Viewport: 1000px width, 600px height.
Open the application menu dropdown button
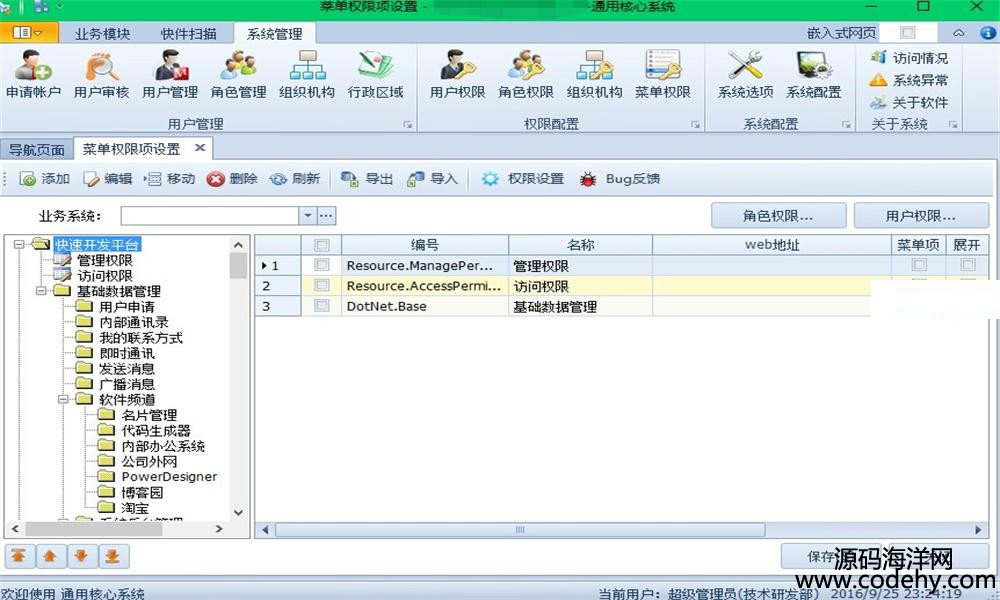click(29, 33)
